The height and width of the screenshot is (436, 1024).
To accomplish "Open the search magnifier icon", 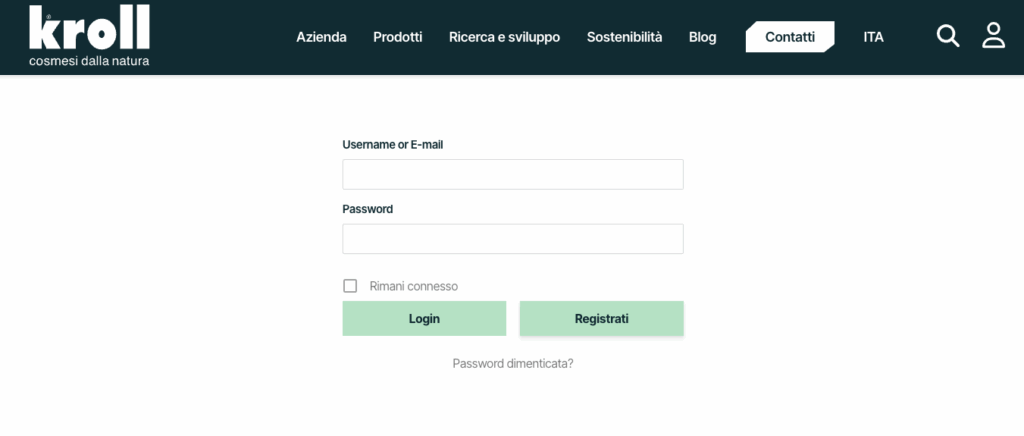I will (x=947, y=37).
